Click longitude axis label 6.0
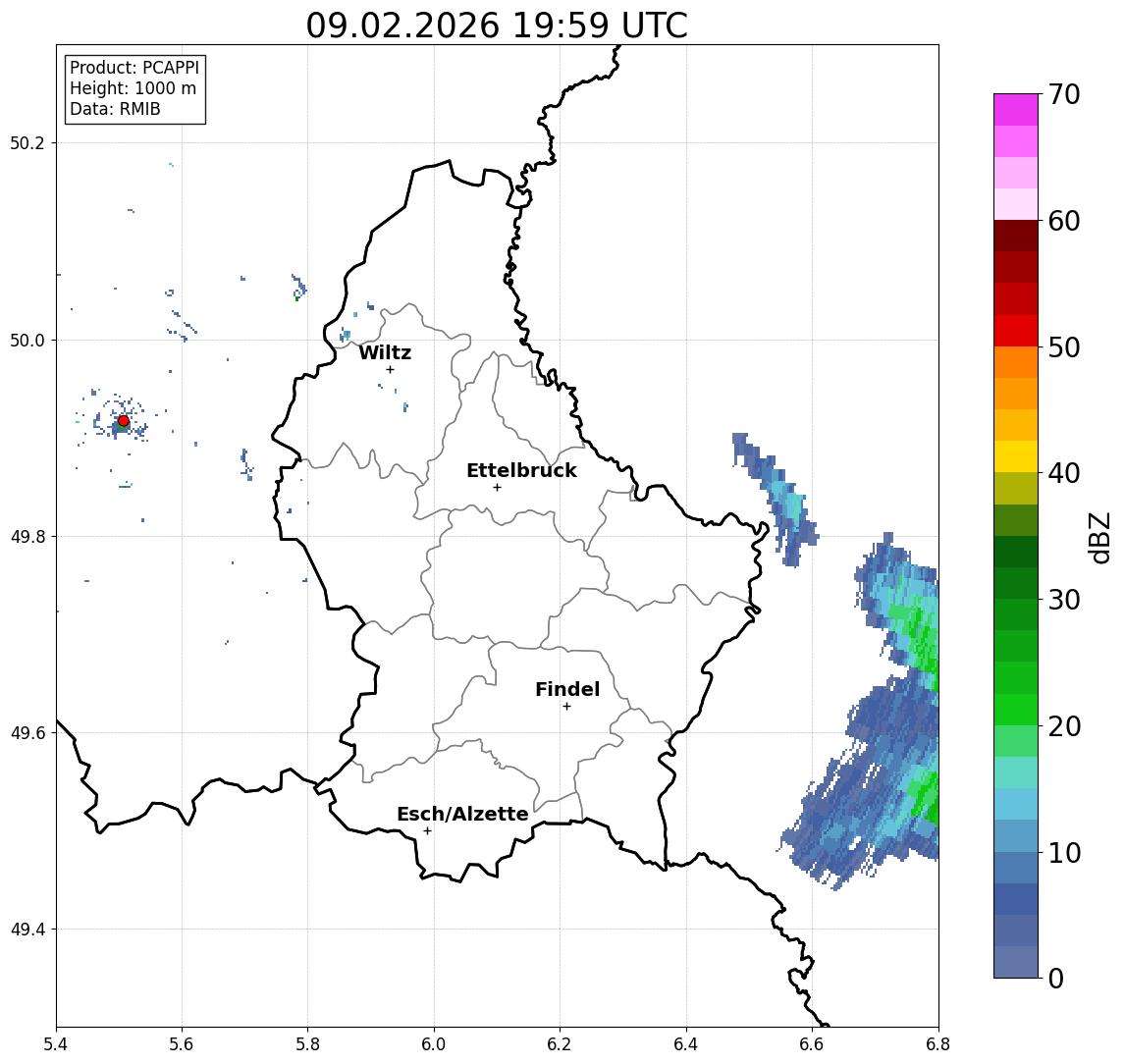 click(x=435, y=1044)
